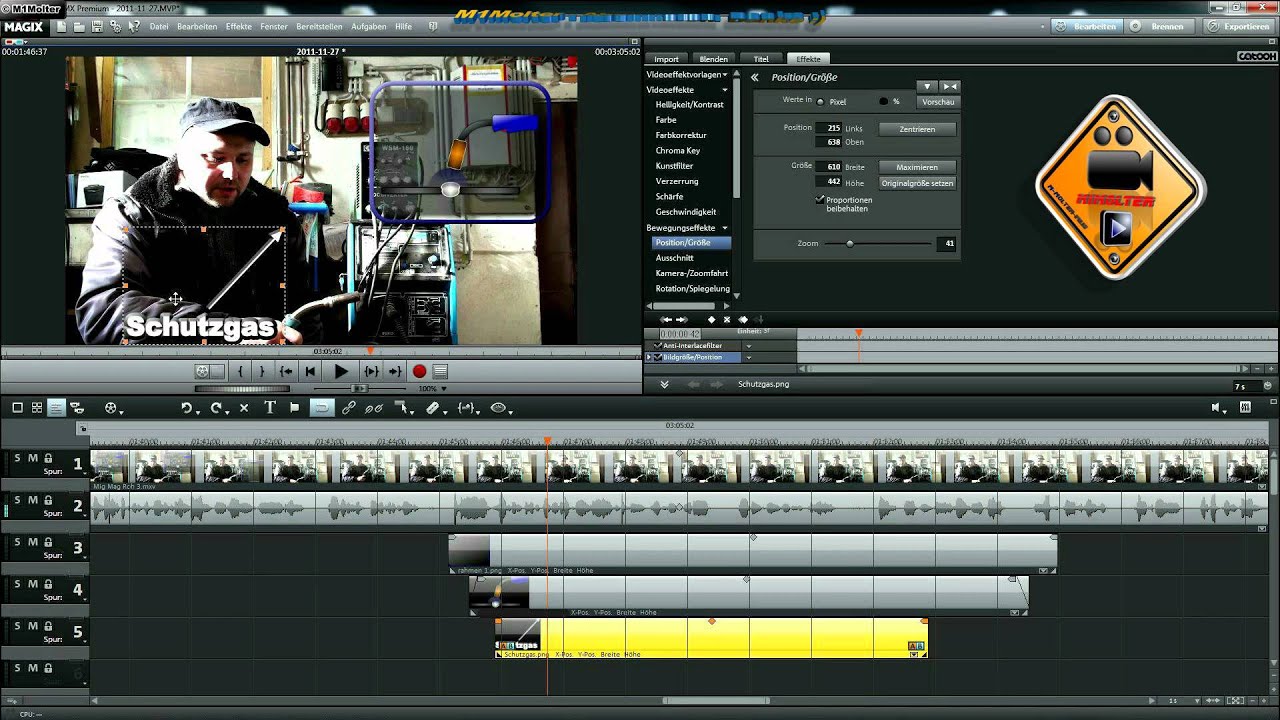
Task: Switch to storyboard view mode
Action: (x=17, y=408)
